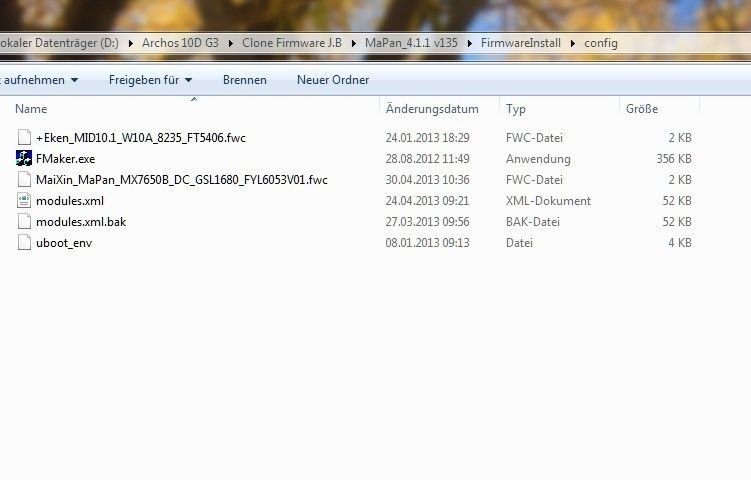751x480 pixels.
Task: Click the date 08.01.2013 09:13
Action: [x=427, y=243]
